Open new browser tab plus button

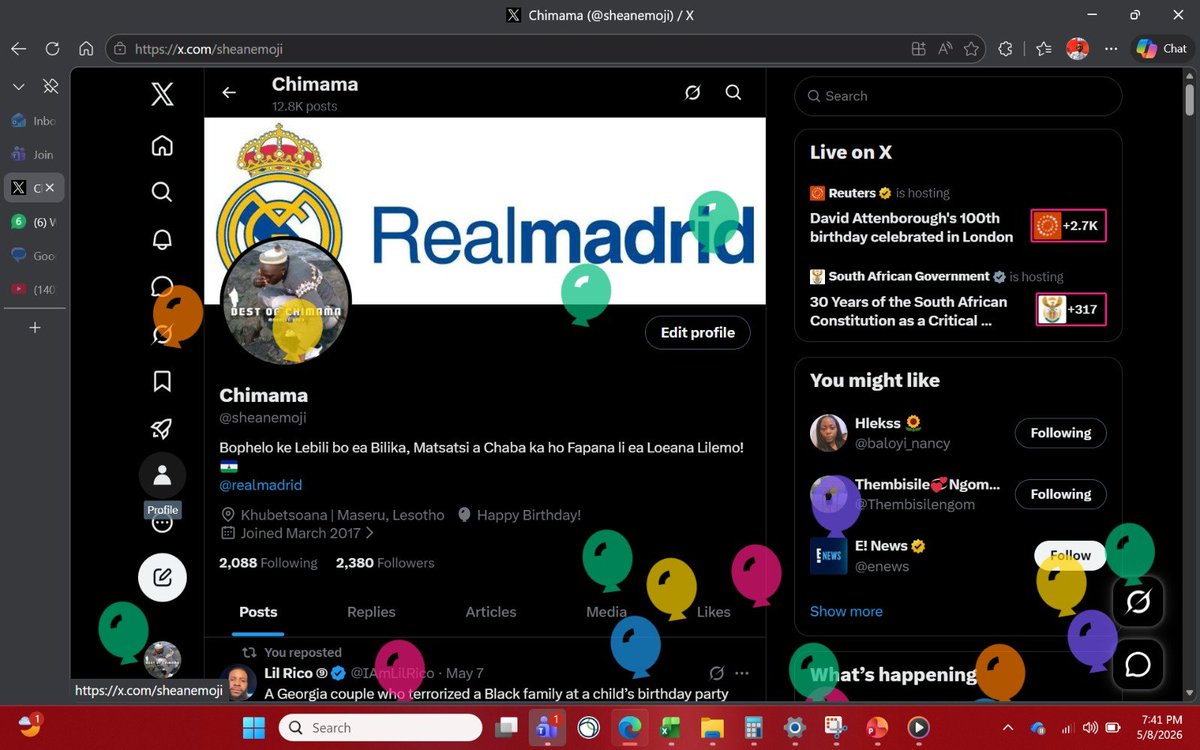click(x=34, y=327)
